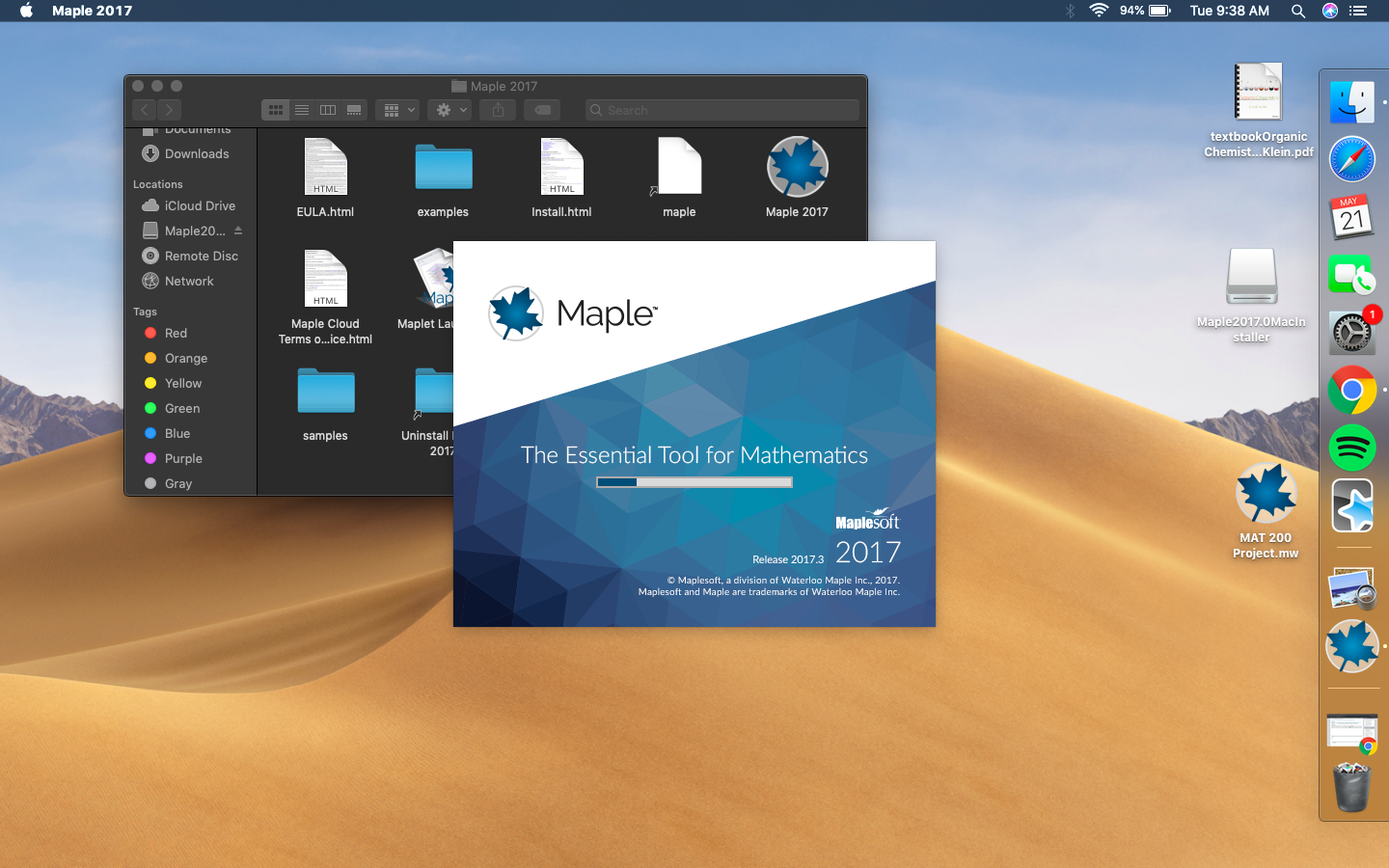Click the Maple icon in the Dock
Image resolution: width=1389 pixels, height=868 pixels.
point(1352,646)
